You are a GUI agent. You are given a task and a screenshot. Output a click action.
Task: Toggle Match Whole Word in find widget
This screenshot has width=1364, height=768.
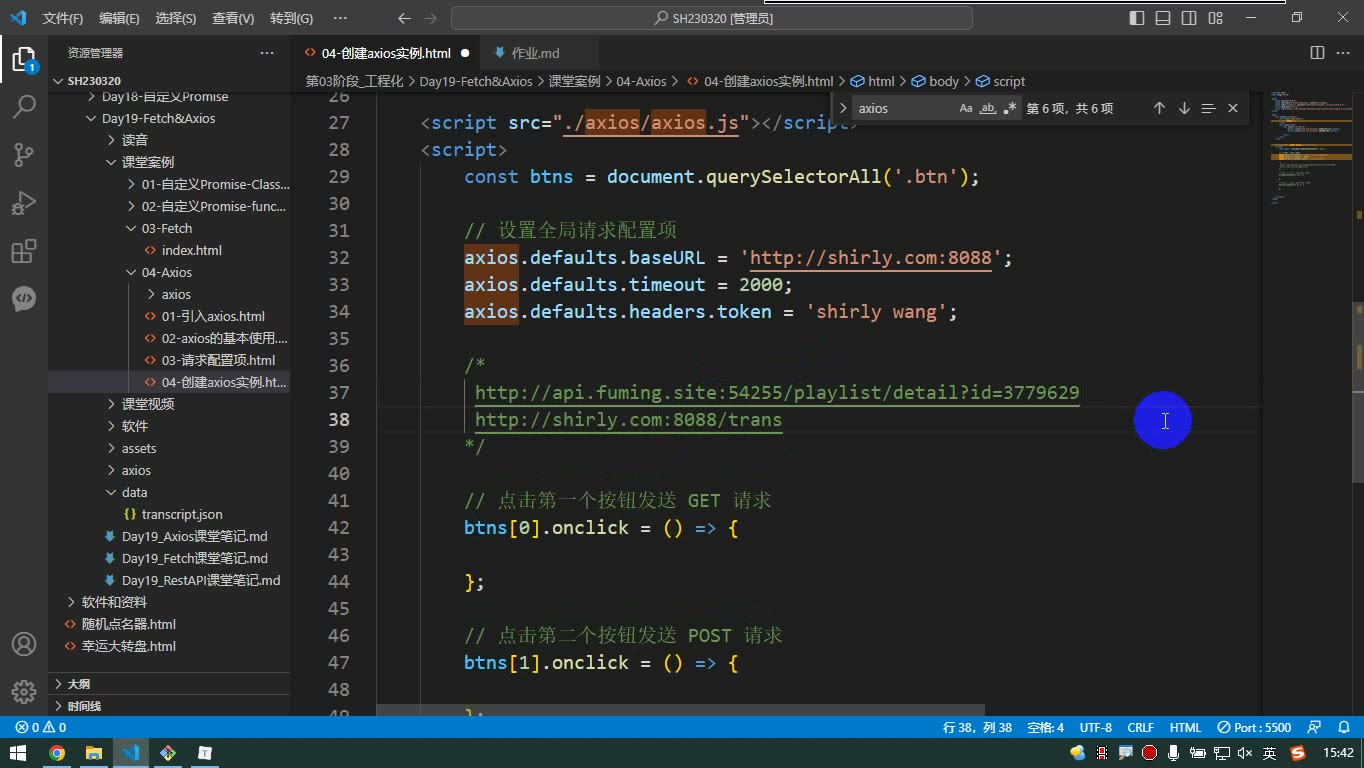click(988, 108)
